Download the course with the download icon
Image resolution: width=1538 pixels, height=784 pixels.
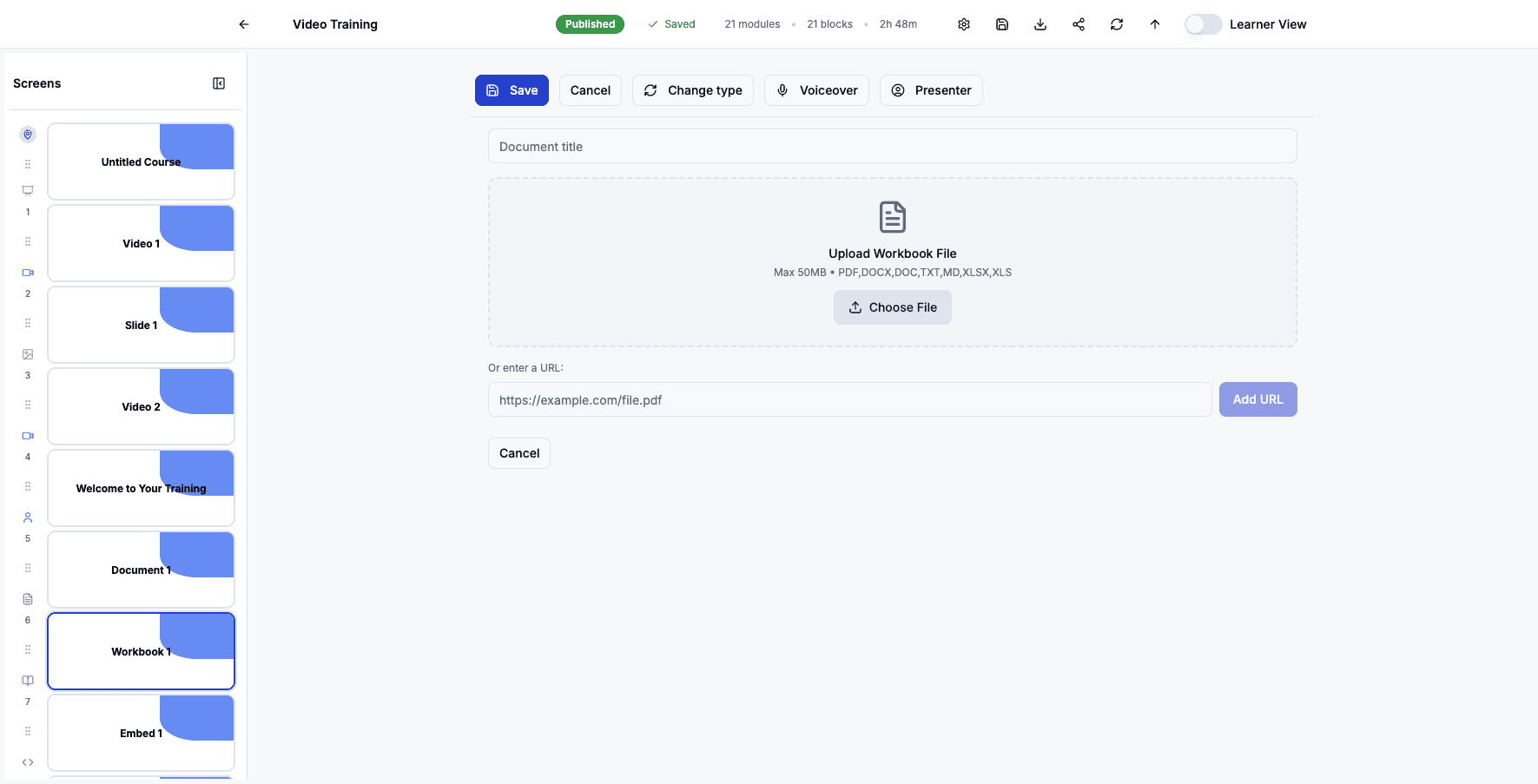1040,23
